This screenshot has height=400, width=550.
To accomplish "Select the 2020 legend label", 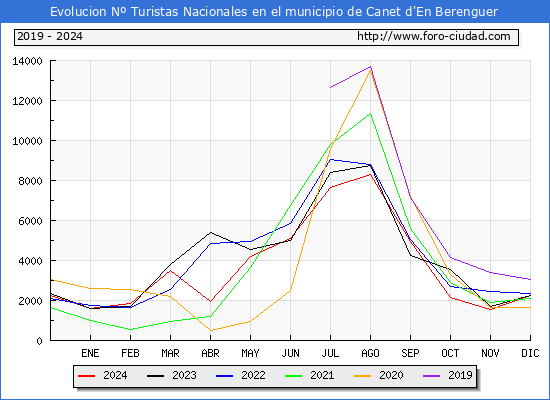I will point(391,375).
